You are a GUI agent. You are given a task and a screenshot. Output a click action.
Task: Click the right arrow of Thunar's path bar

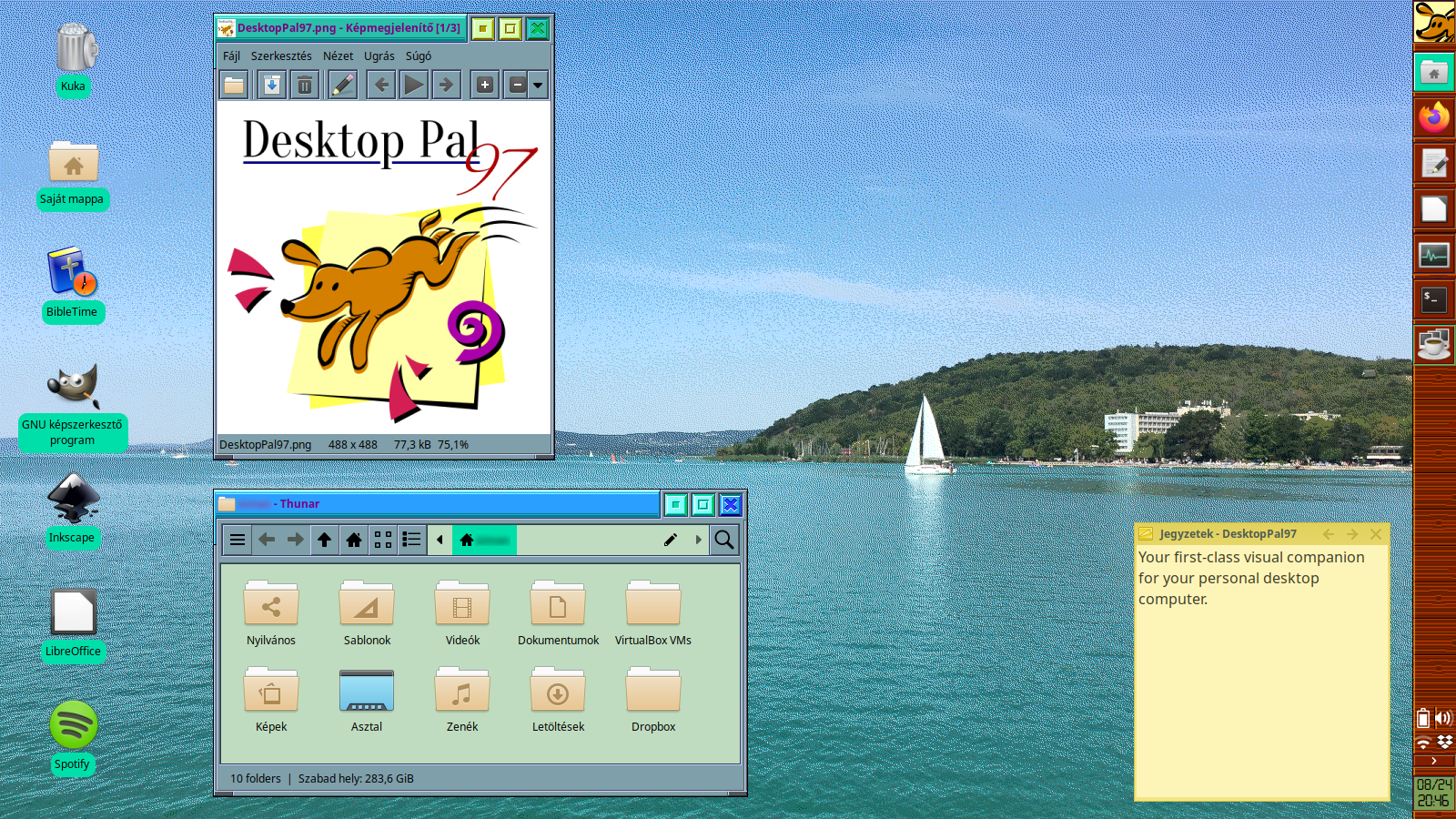(699, 540)
